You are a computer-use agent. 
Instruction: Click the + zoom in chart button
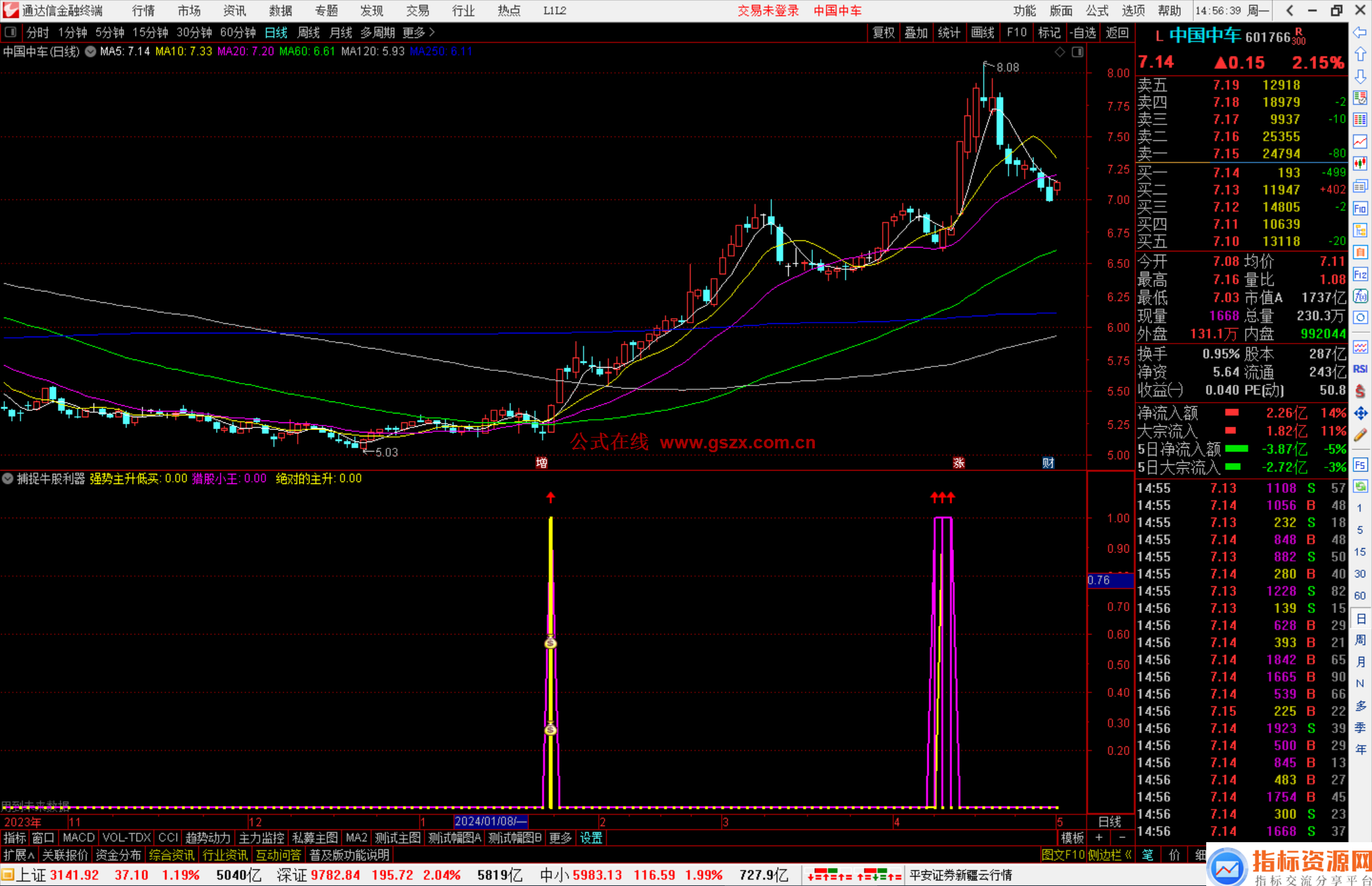point(1099,838)
